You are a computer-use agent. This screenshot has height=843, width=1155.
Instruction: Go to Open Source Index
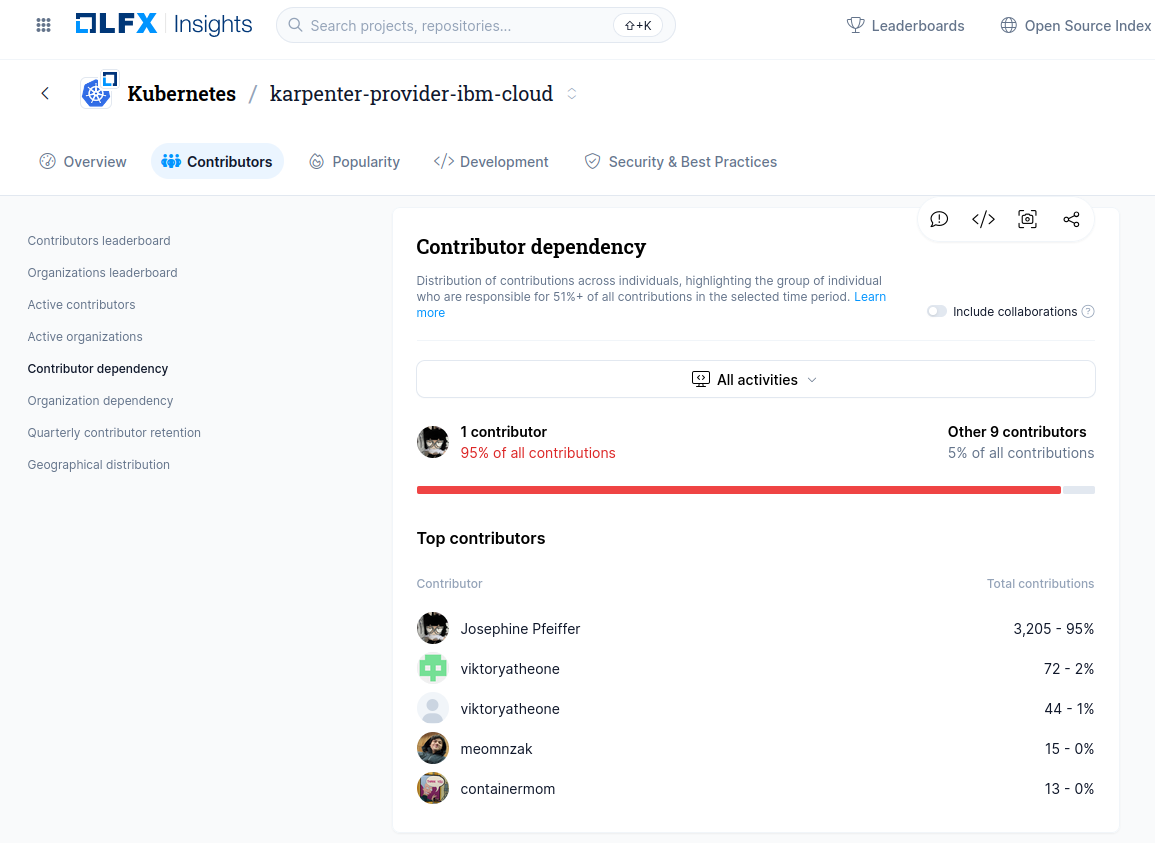[x=1076, y=26]
